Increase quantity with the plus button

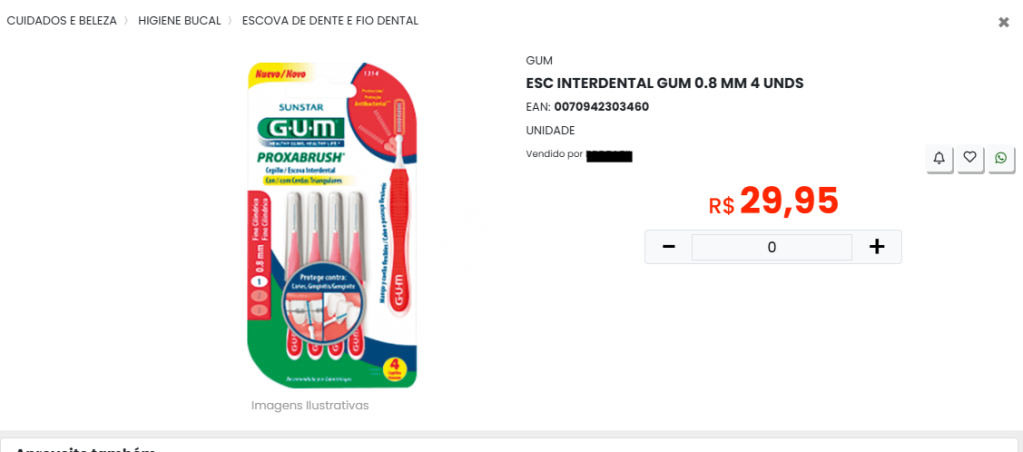coord(877,247)
